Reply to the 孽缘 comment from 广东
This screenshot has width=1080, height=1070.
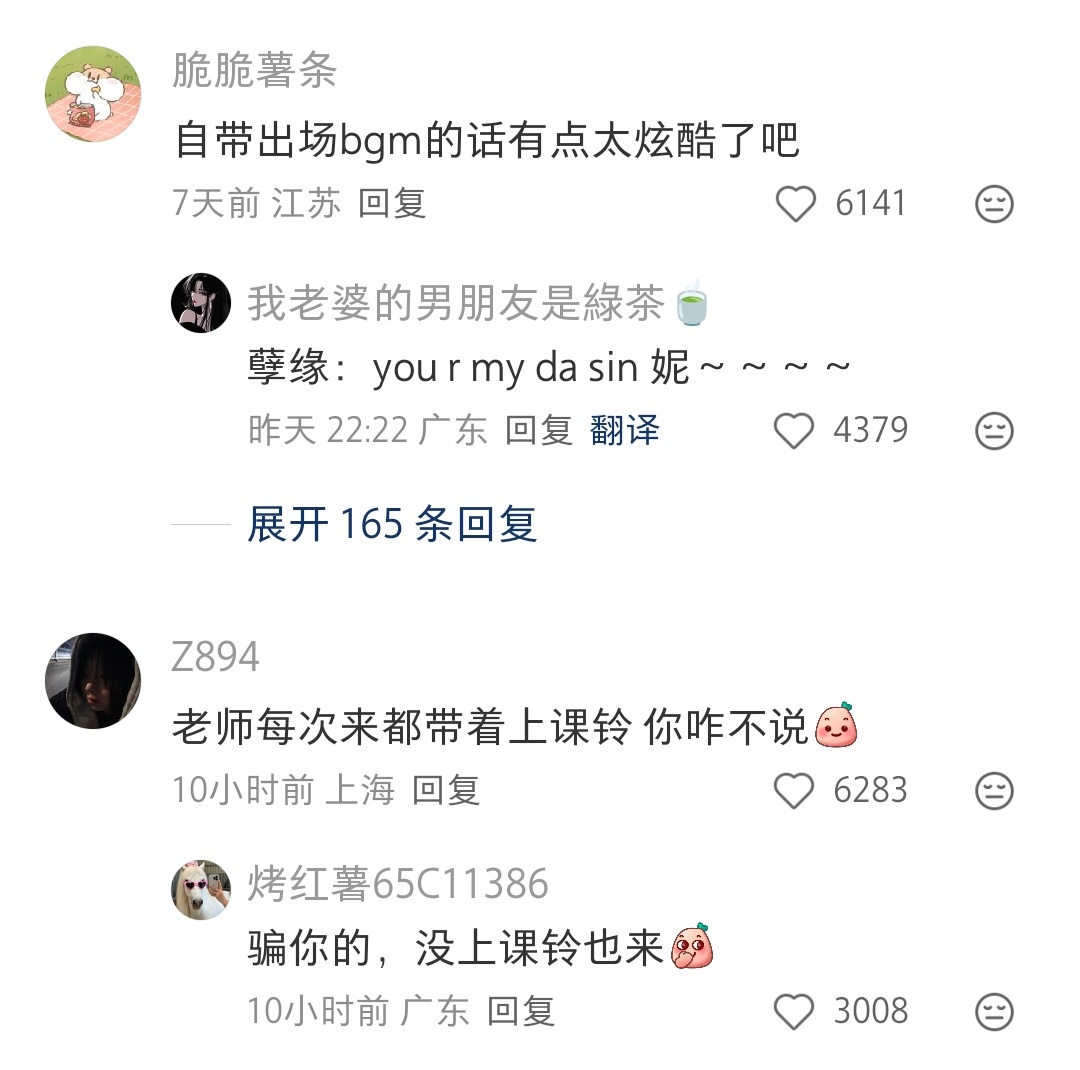click(x=539, y=431)
